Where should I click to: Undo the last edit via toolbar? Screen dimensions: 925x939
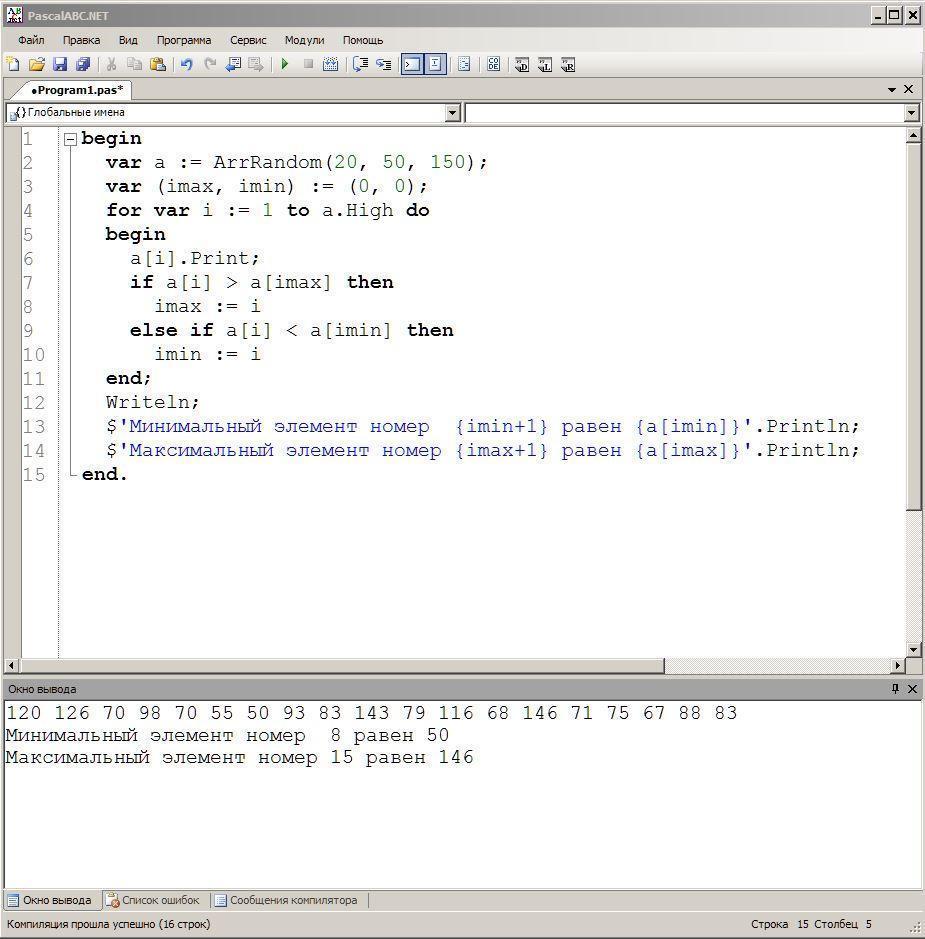coord(186,65)
